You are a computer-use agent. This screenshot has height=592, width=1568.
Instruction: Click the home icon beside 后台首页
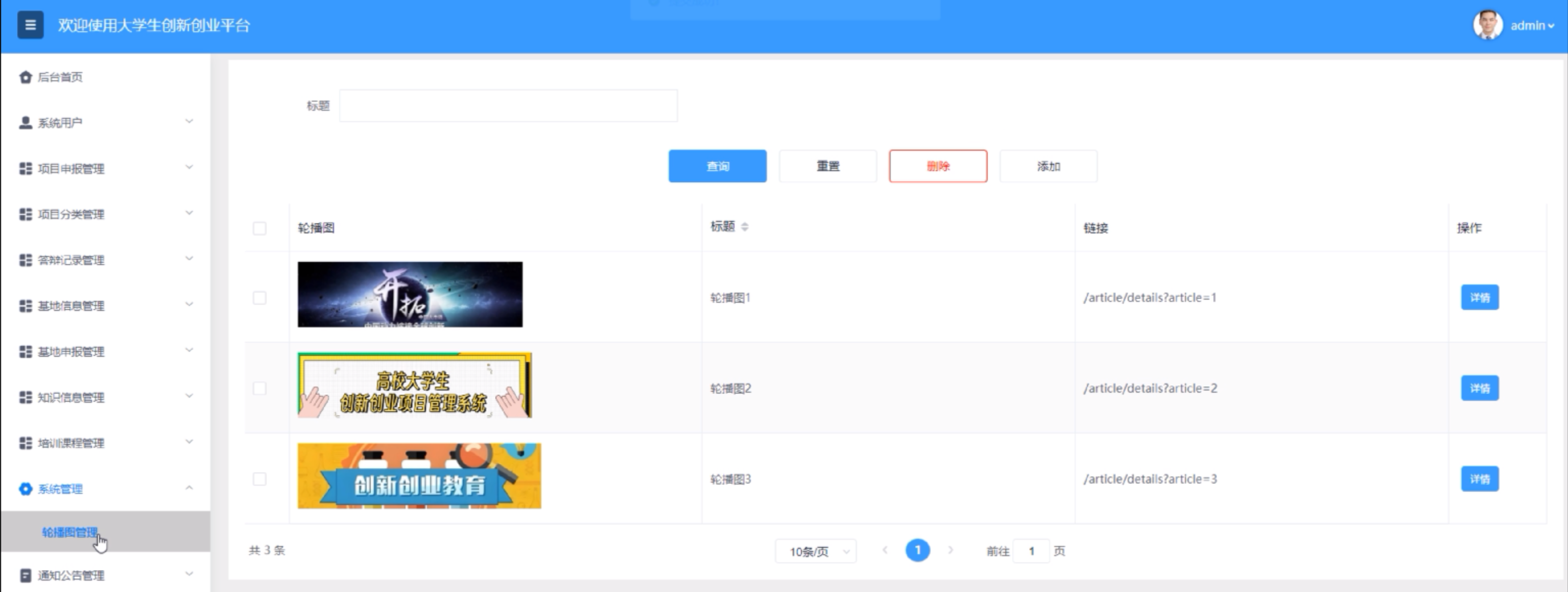tap(25, 77)
